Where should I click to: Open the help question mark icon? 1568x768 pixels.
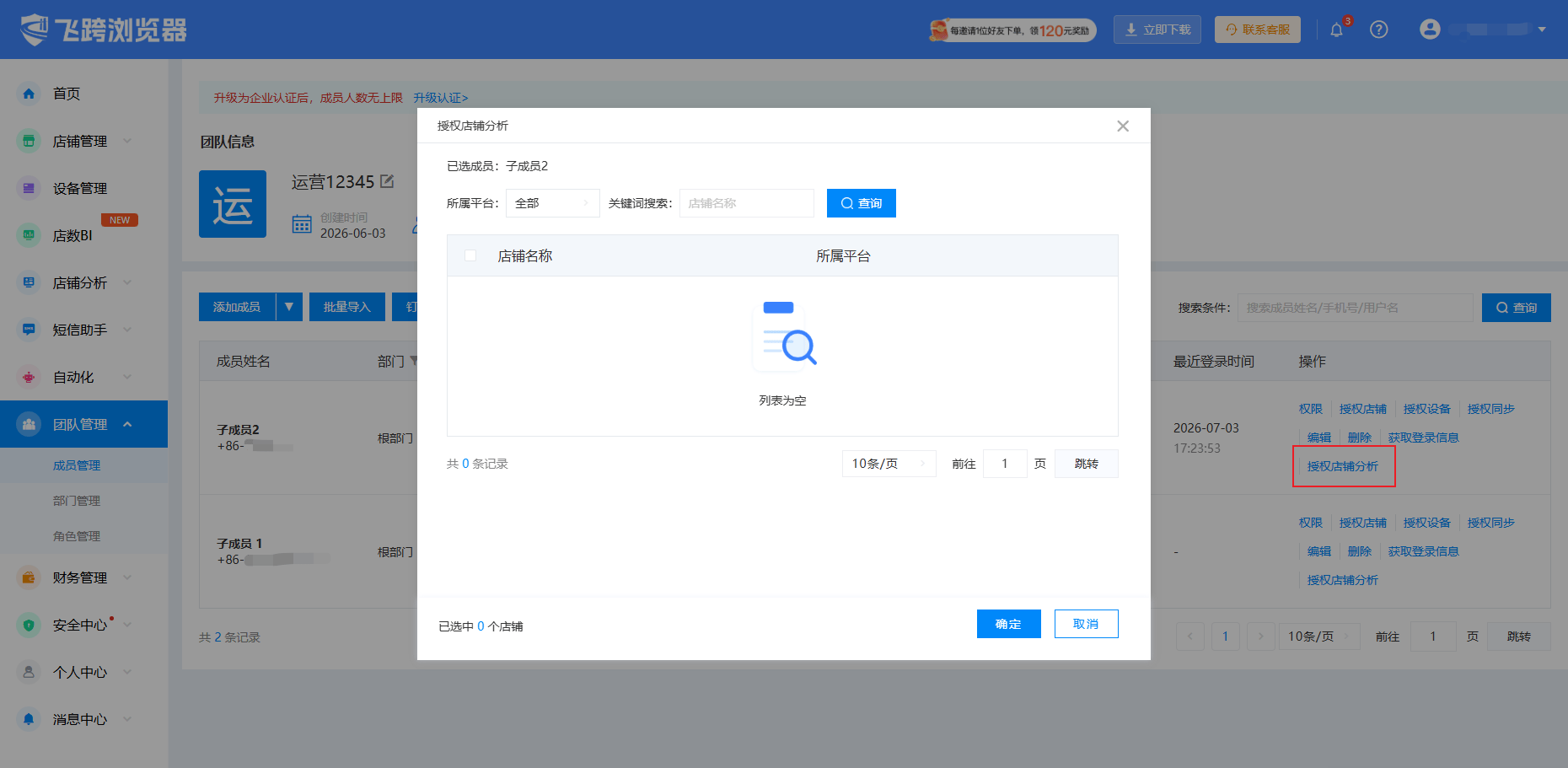[1379, 30]
